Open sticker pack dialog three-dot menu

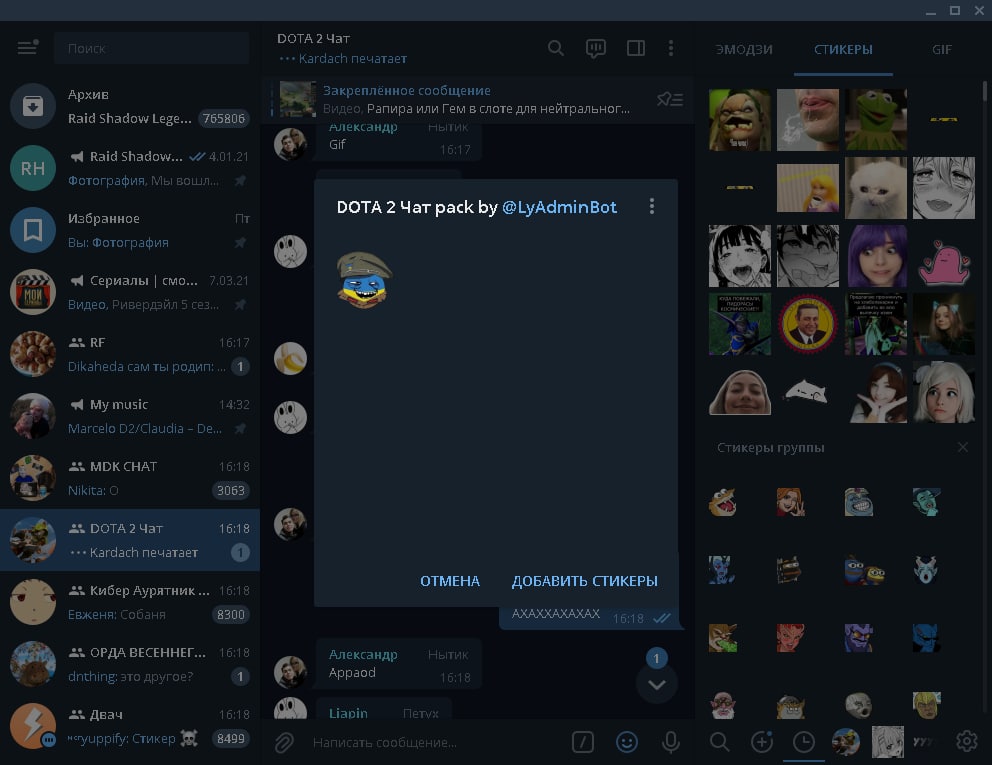tap(652, 206)
